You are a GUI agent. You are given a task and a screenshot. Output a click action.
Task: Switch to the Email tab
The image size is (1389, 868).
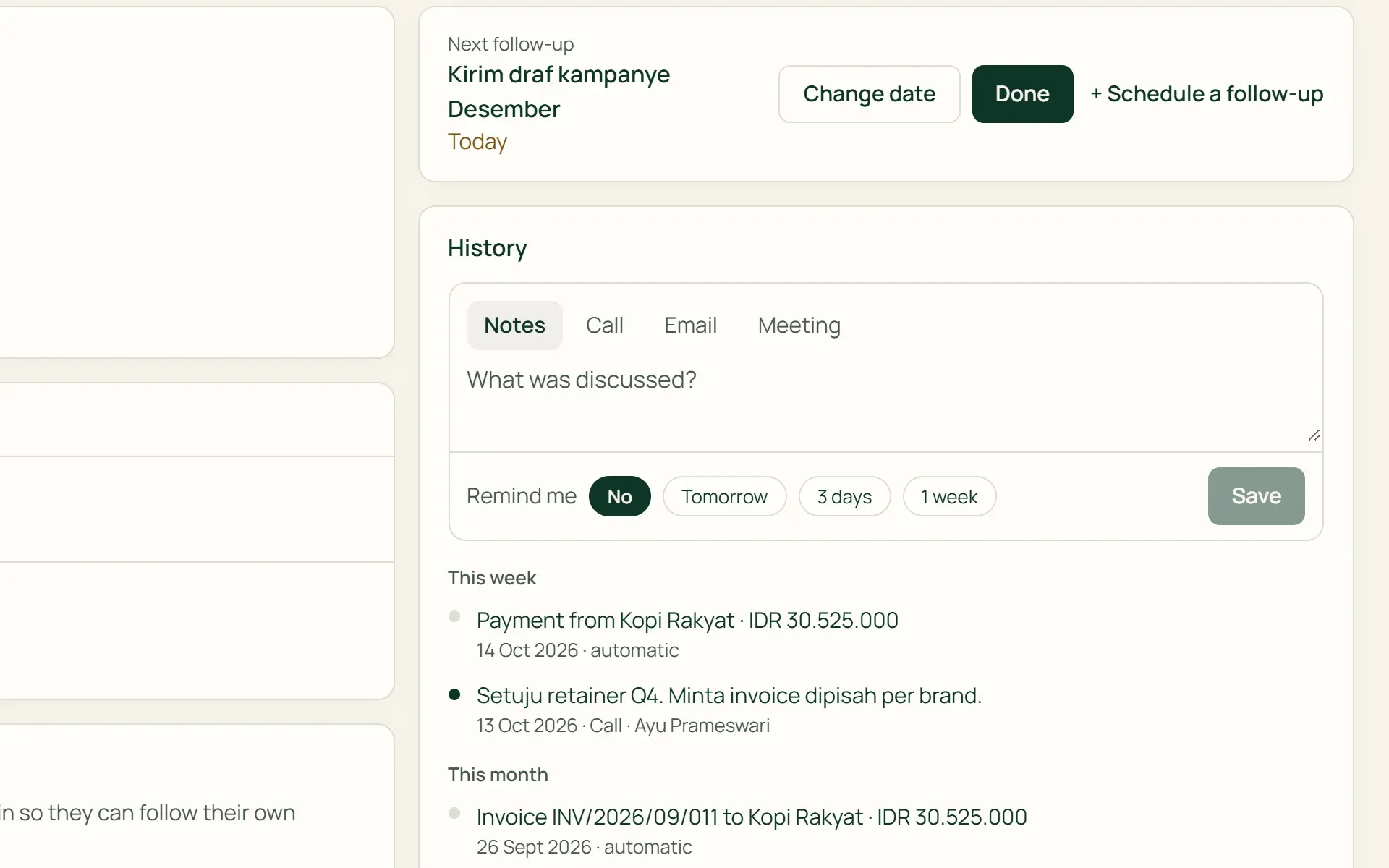(690, 325)
